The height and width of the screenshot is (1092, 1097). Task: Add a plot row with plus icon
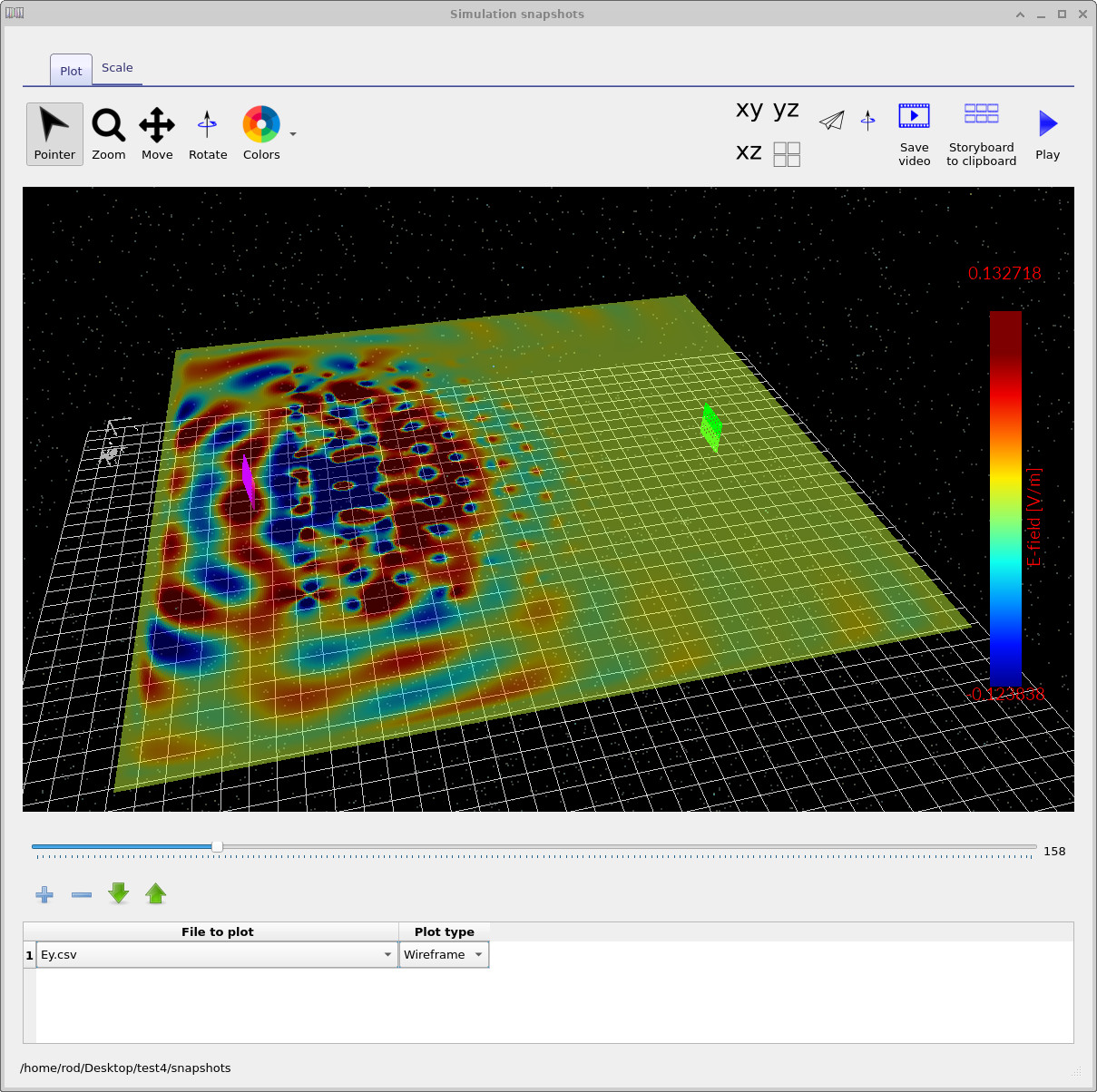[44, 895]
